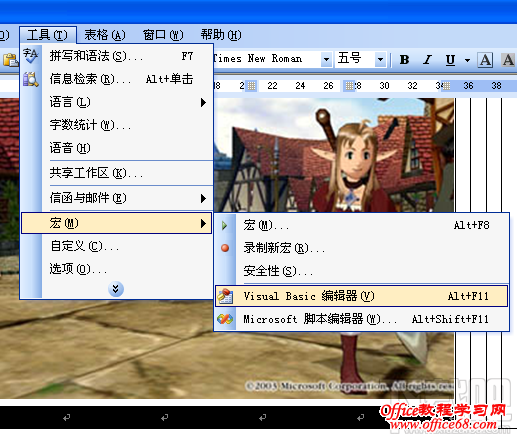
Task: Open 共享工作区(K) shared workspace
Action: (117, 173)
